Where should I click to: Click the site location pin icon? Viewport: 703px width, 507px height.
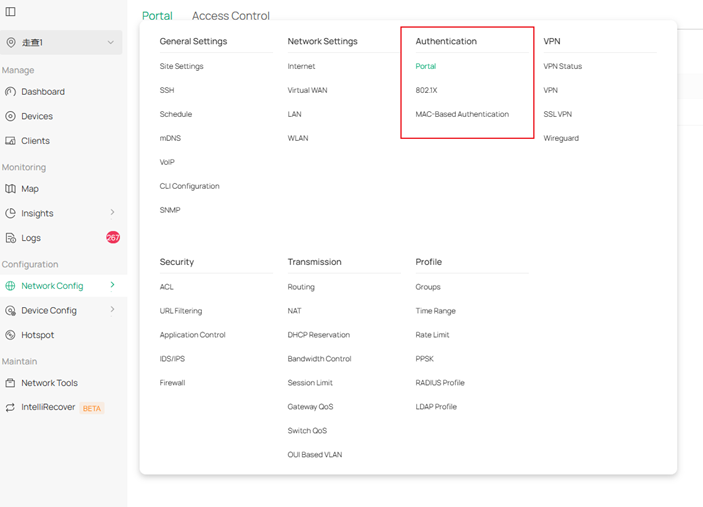[11, 43]
